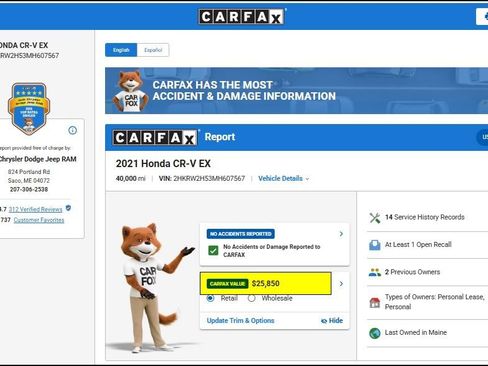Click the open recall icon
This screenshot has width=488, height=366.
(375, 245)
